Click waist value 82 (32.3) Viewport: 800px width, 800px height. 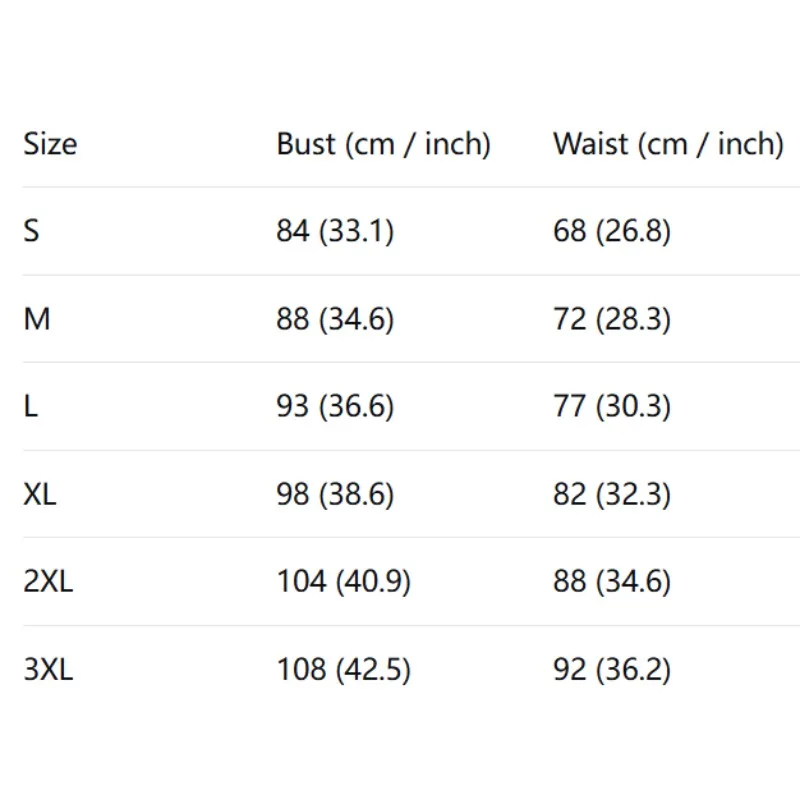pyautogui.click(x=611, y=494)
